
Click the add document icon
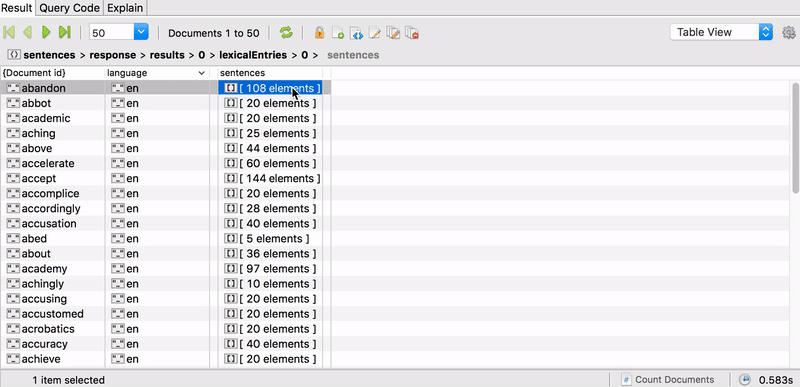(x=338, y=33)
